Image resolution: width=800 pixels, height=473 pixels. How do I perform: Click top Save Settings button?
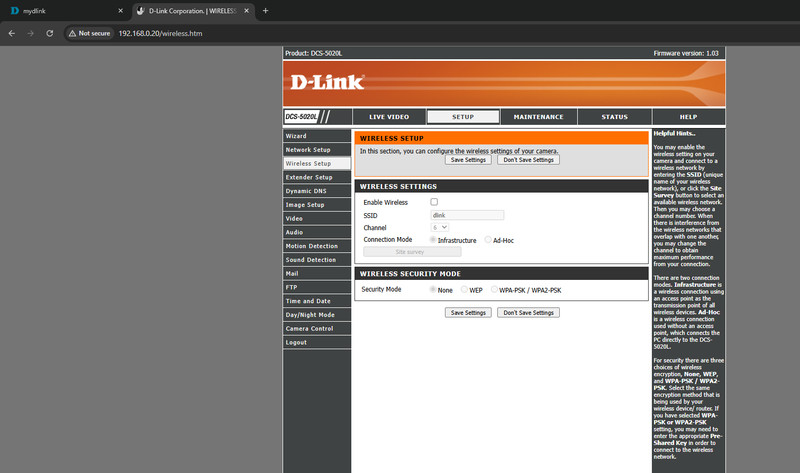(x=468, y=160)
